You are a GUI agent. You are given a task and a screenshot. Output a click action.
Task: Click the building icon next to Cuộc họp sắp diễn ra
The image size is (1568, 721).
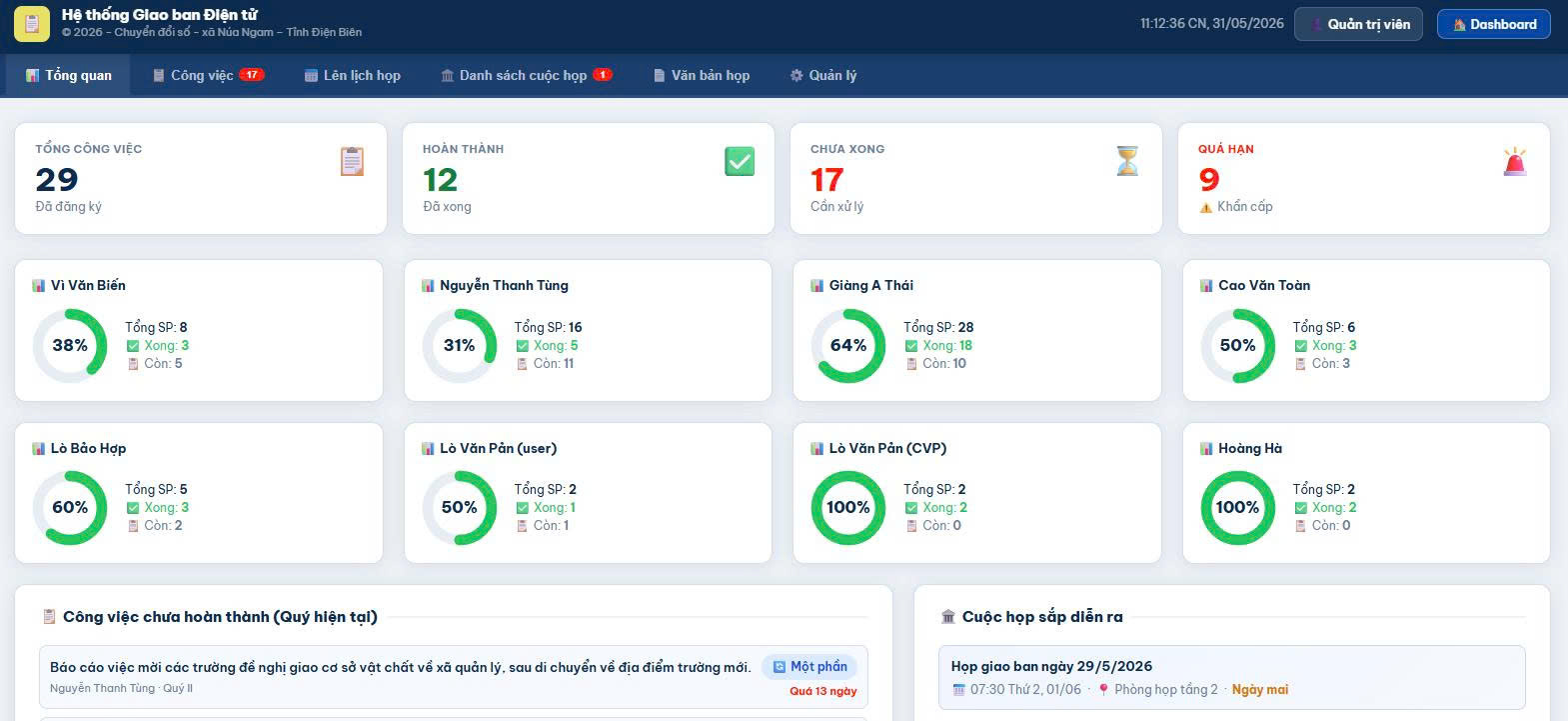point(948,617)
